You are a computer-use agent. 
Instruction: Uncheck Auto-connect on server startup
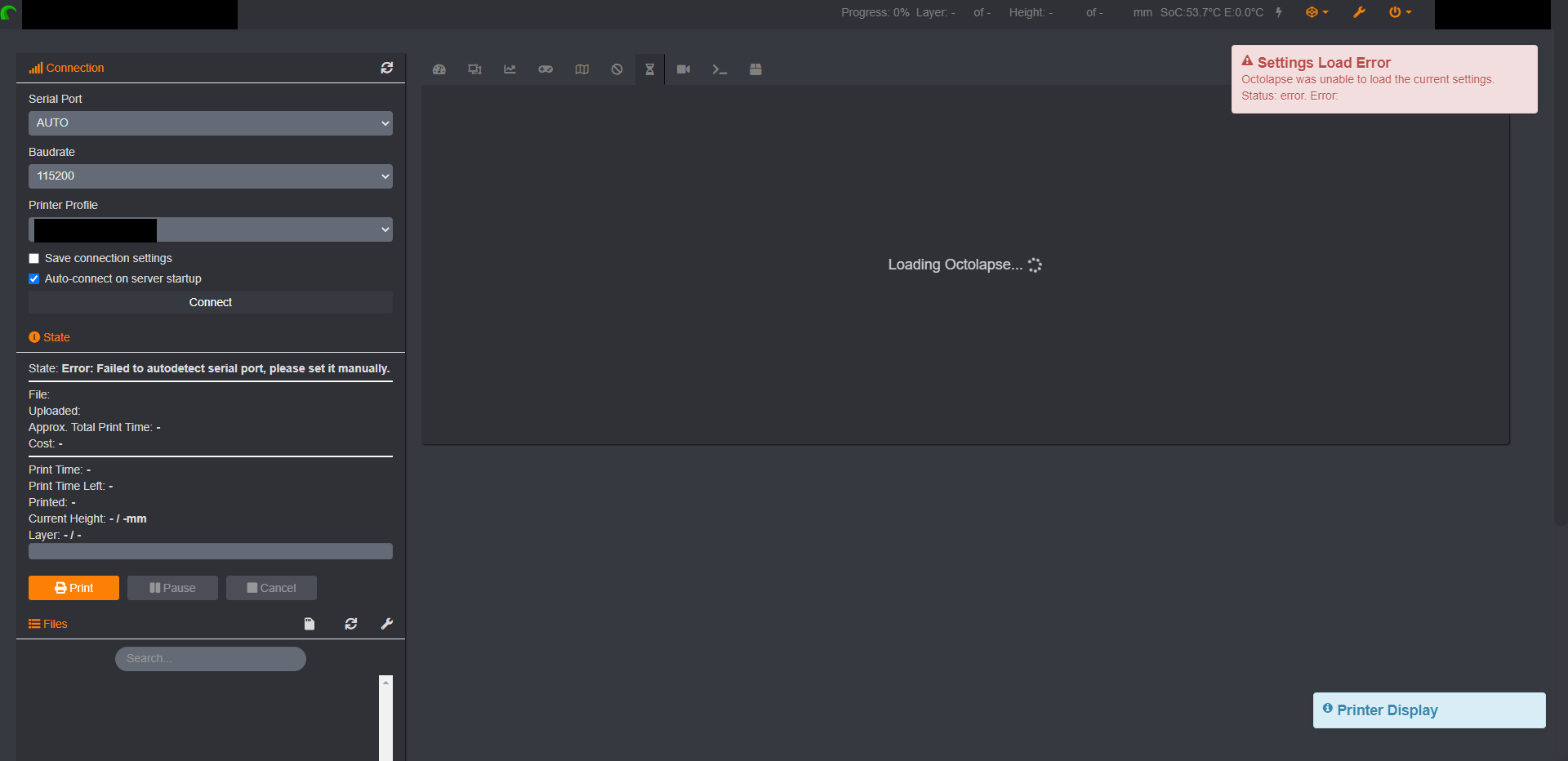click(x=34, y=279)
